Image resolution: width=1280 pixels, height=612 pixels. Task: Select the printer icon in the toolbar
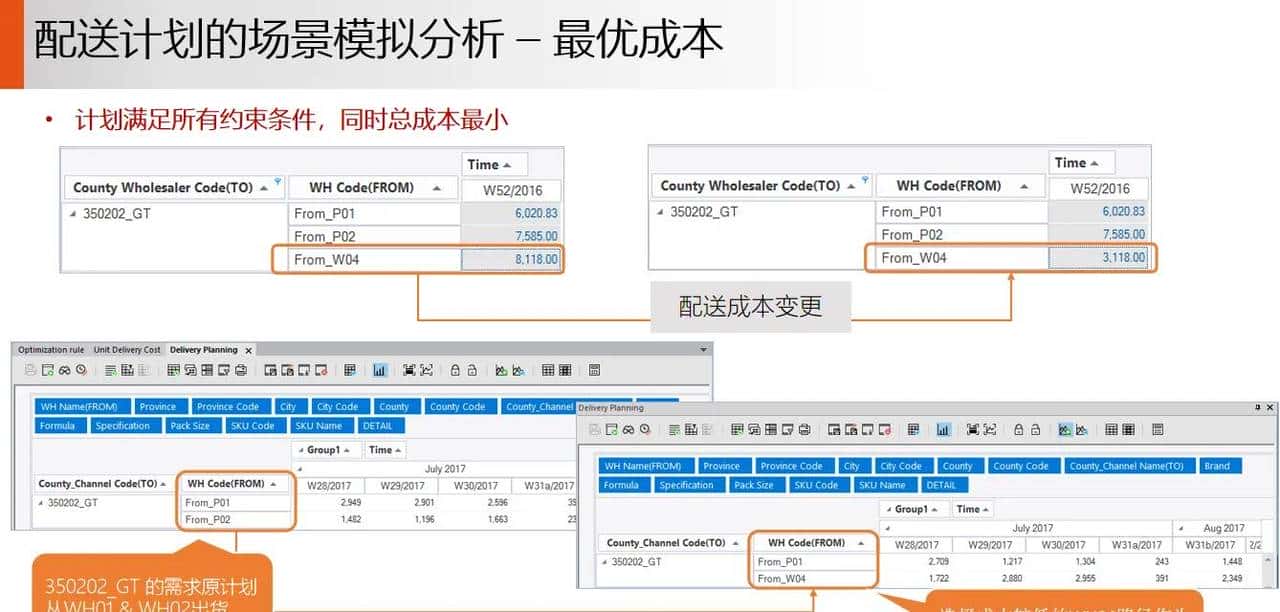(240, 369)
